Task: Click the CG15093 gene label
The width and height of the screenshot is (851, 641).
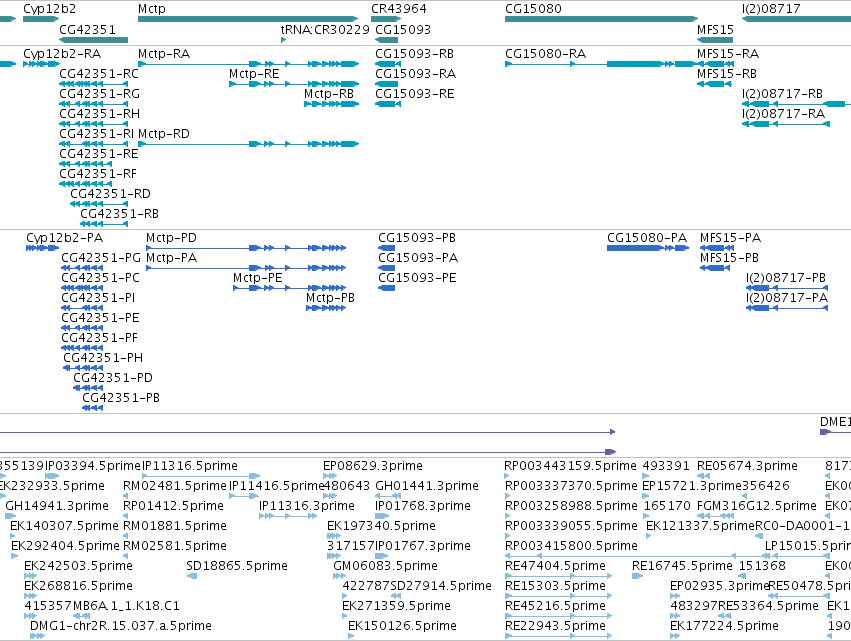Action: click(403, 29)
